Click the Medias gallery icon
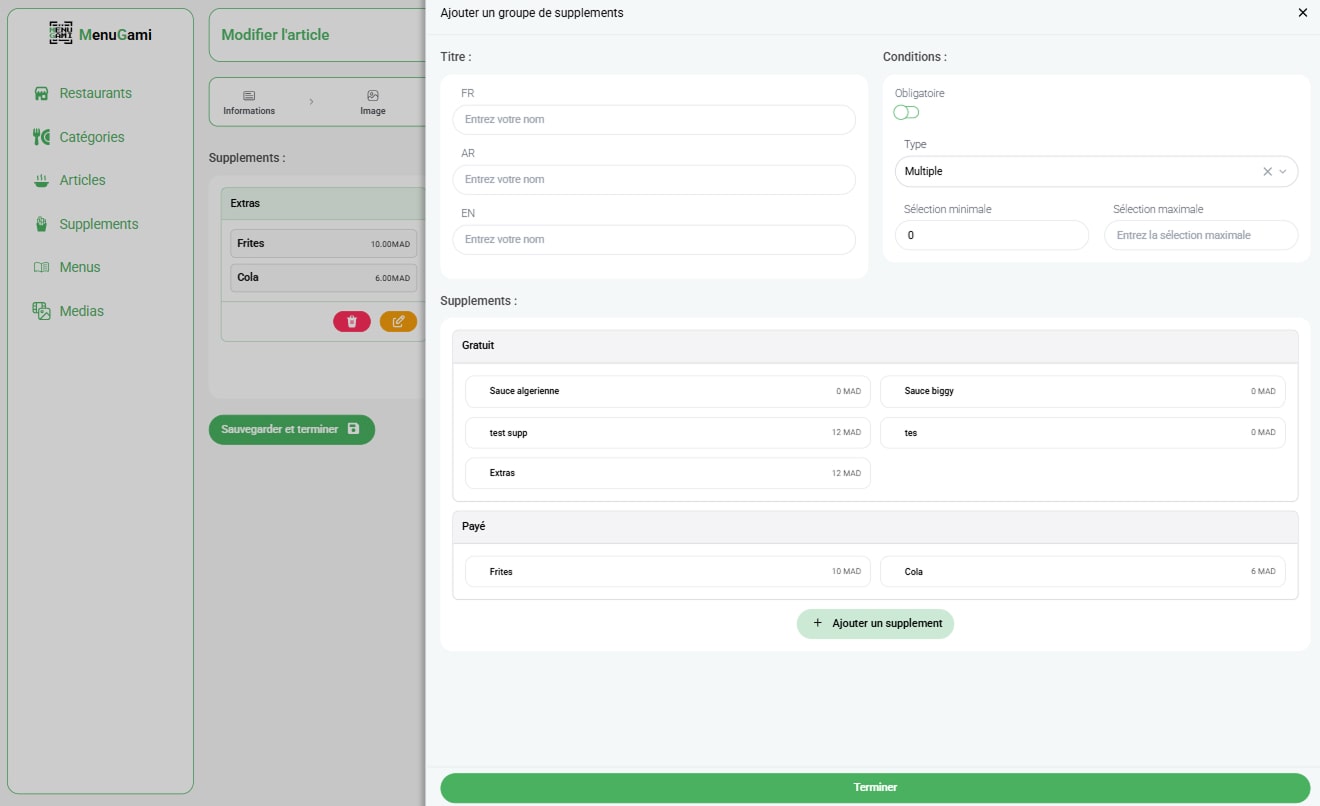Viewport: 1320px width, 806px height. point(41,311)
